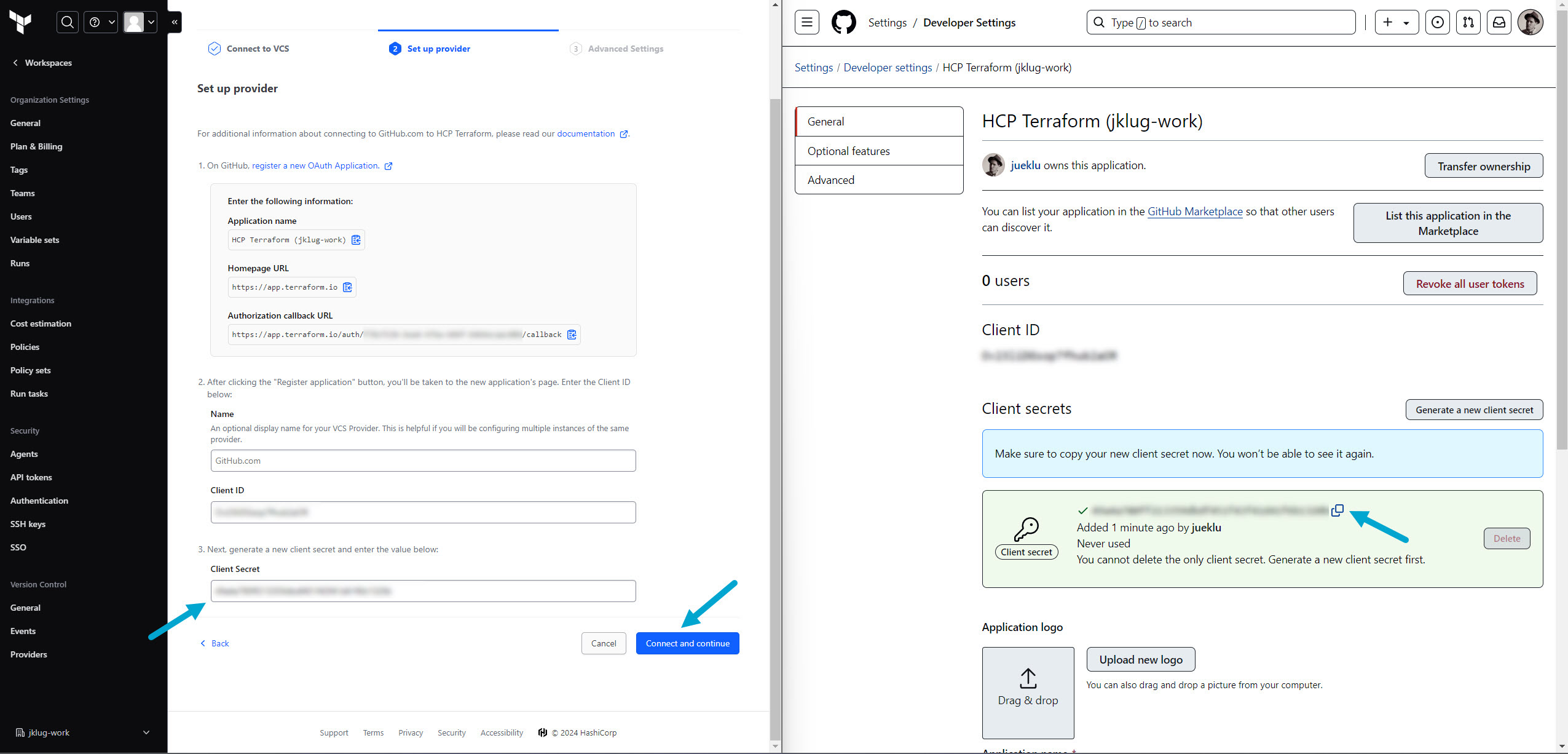The image size is (1568, 754).
Task: Copy the new client secret value
Action: 1337,510
